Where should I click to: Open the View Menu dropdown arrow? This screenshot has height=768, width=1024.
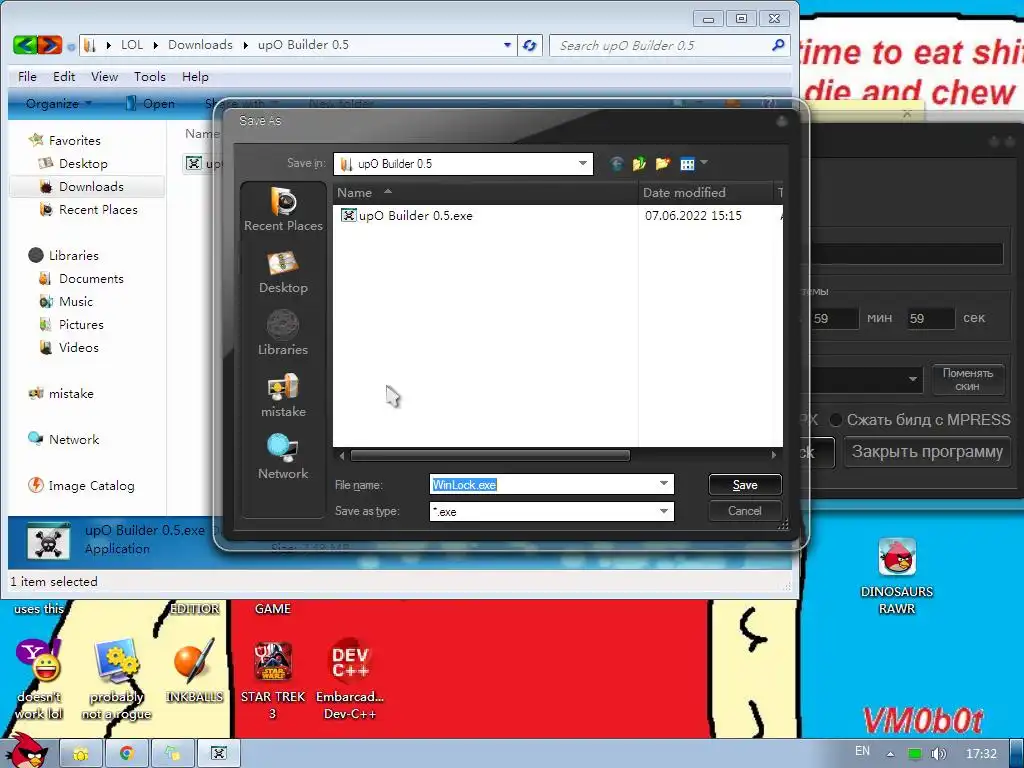704,162
